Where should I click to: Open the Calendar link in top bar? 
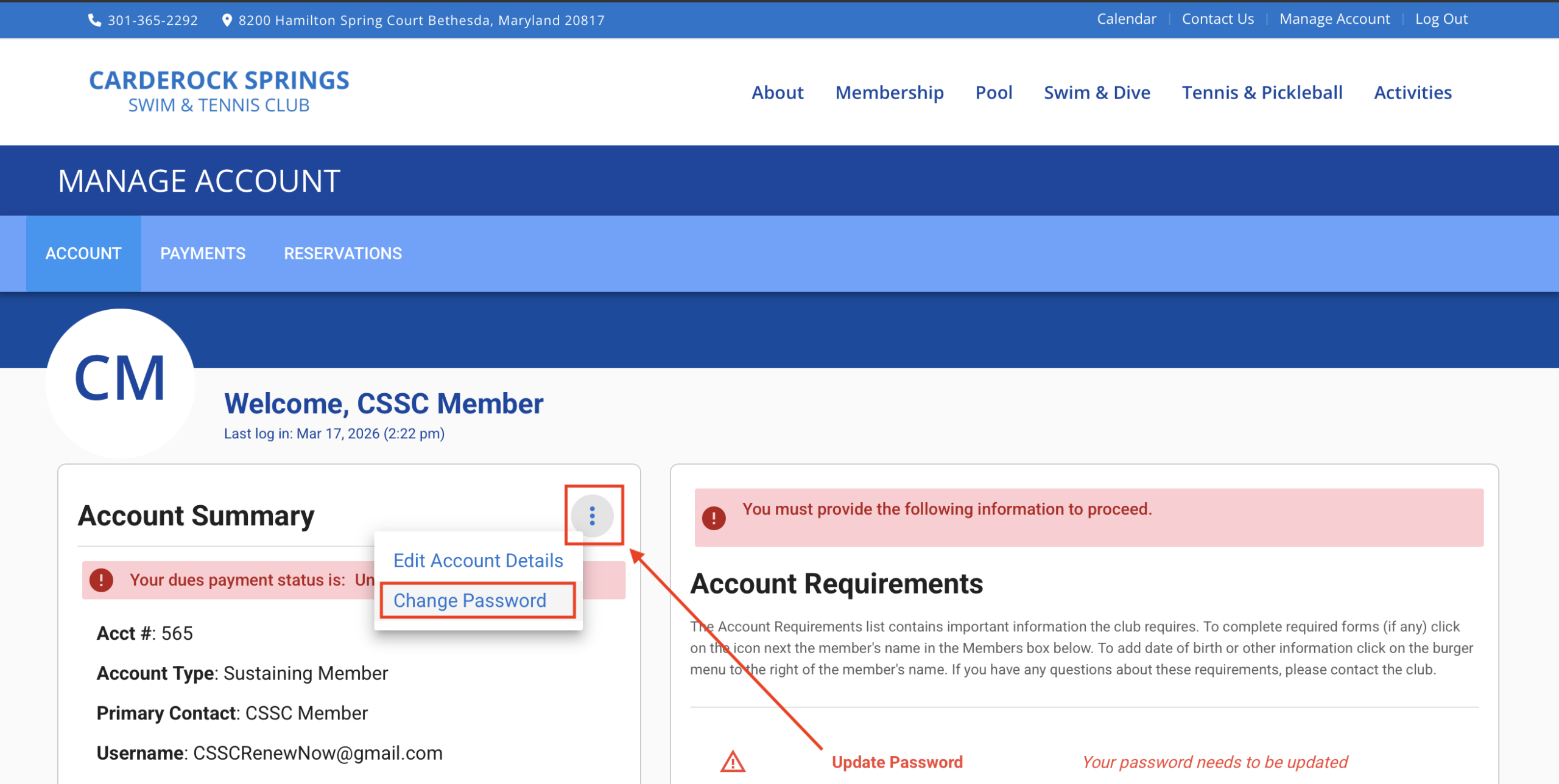(1127, 19)
